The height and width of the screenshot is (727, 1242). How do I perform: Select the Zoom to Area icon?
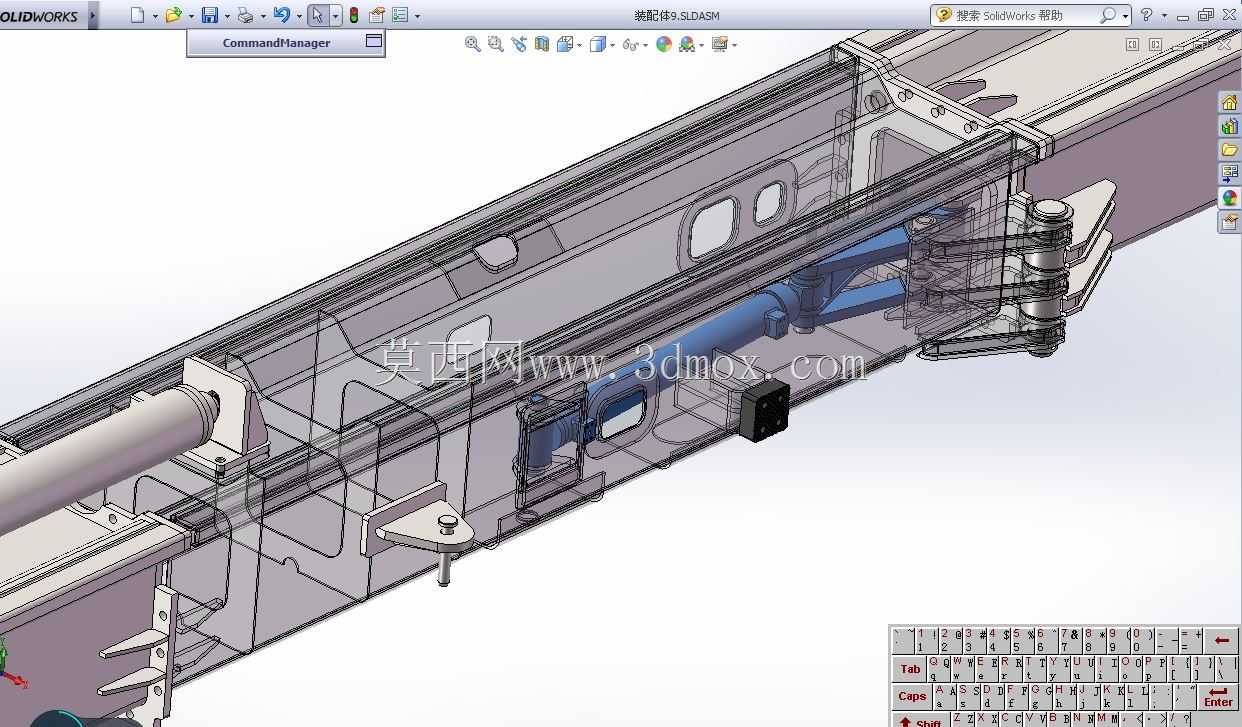(x=496, y=44)
